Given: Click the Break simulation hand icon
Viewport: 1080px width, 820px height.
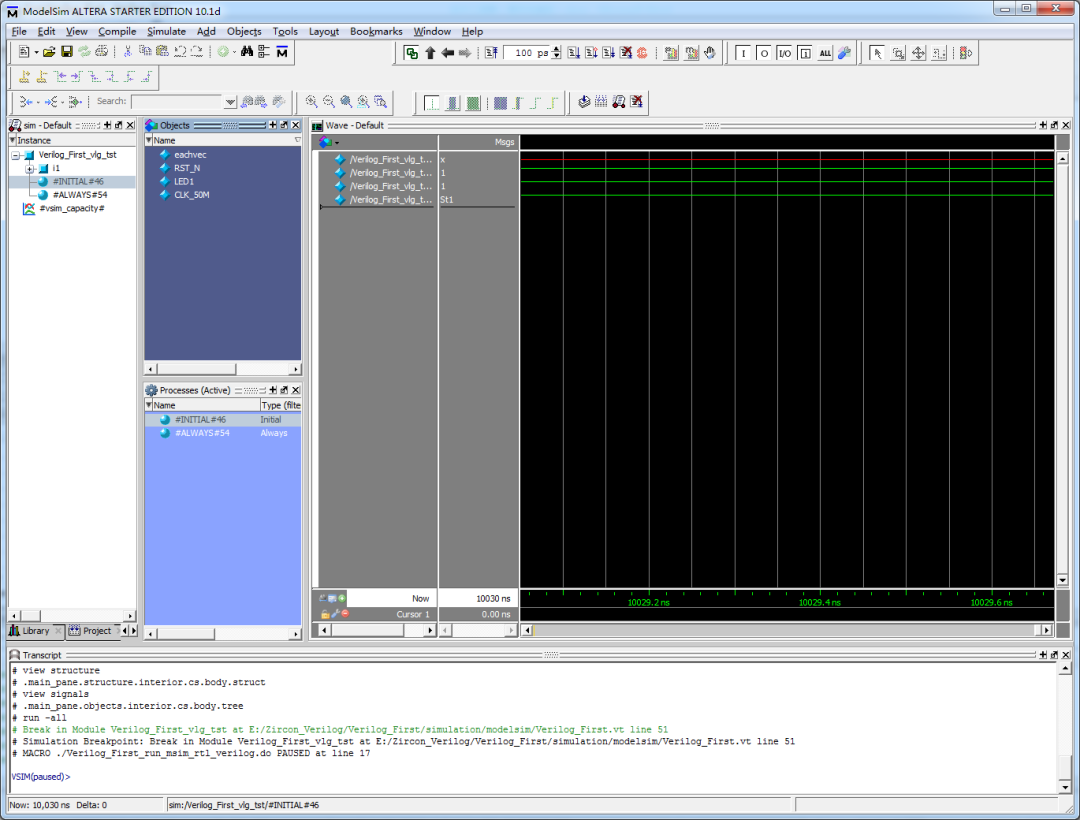Looking at the screenshot, I should 710,53.
